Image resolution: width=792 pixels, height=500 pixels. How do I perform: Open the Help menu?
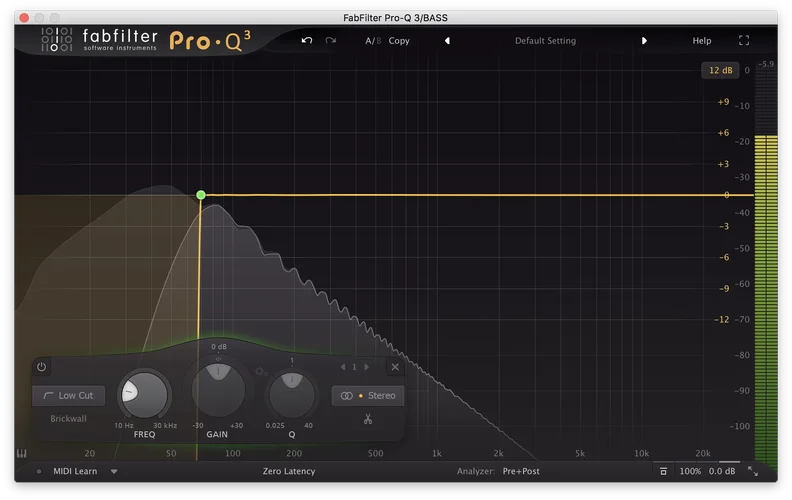point(702,41)
